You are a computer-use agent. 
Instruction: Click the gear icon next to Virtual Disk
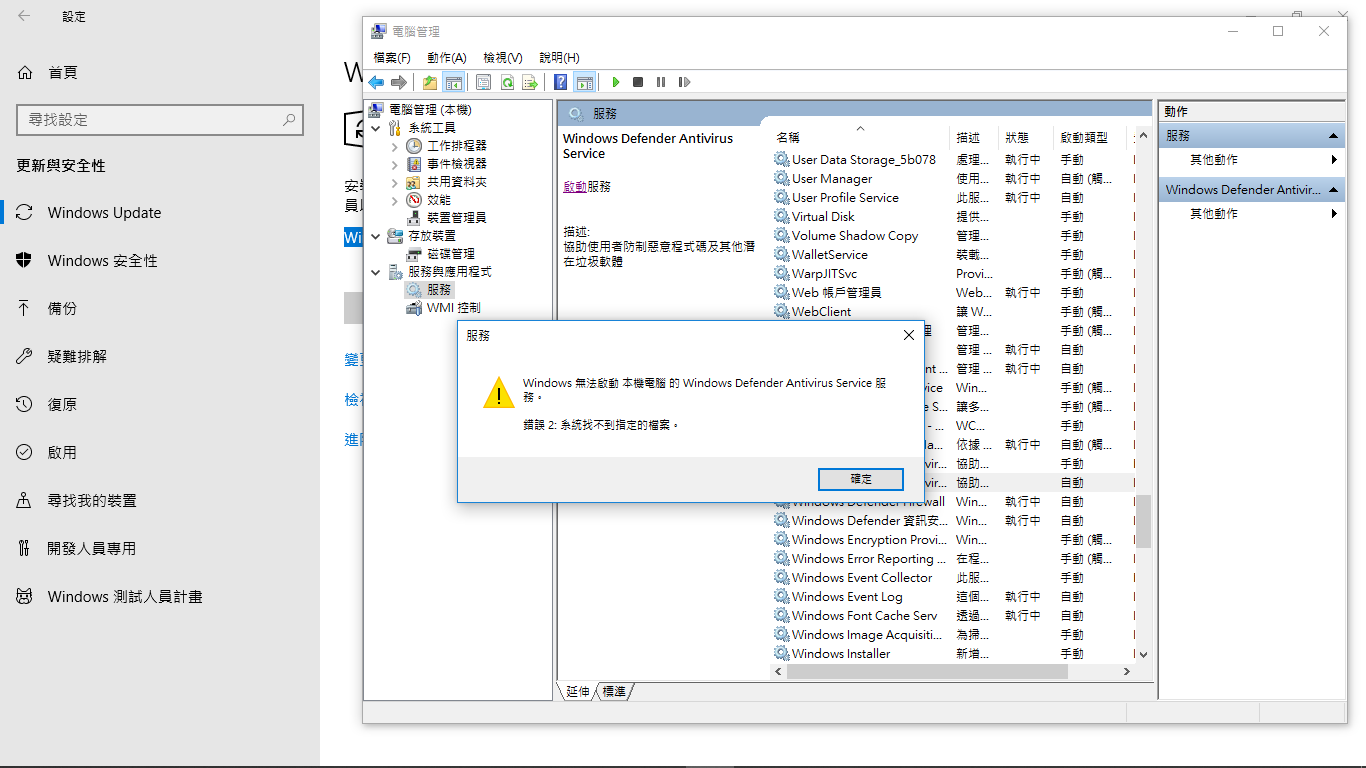tap(782, 216)
